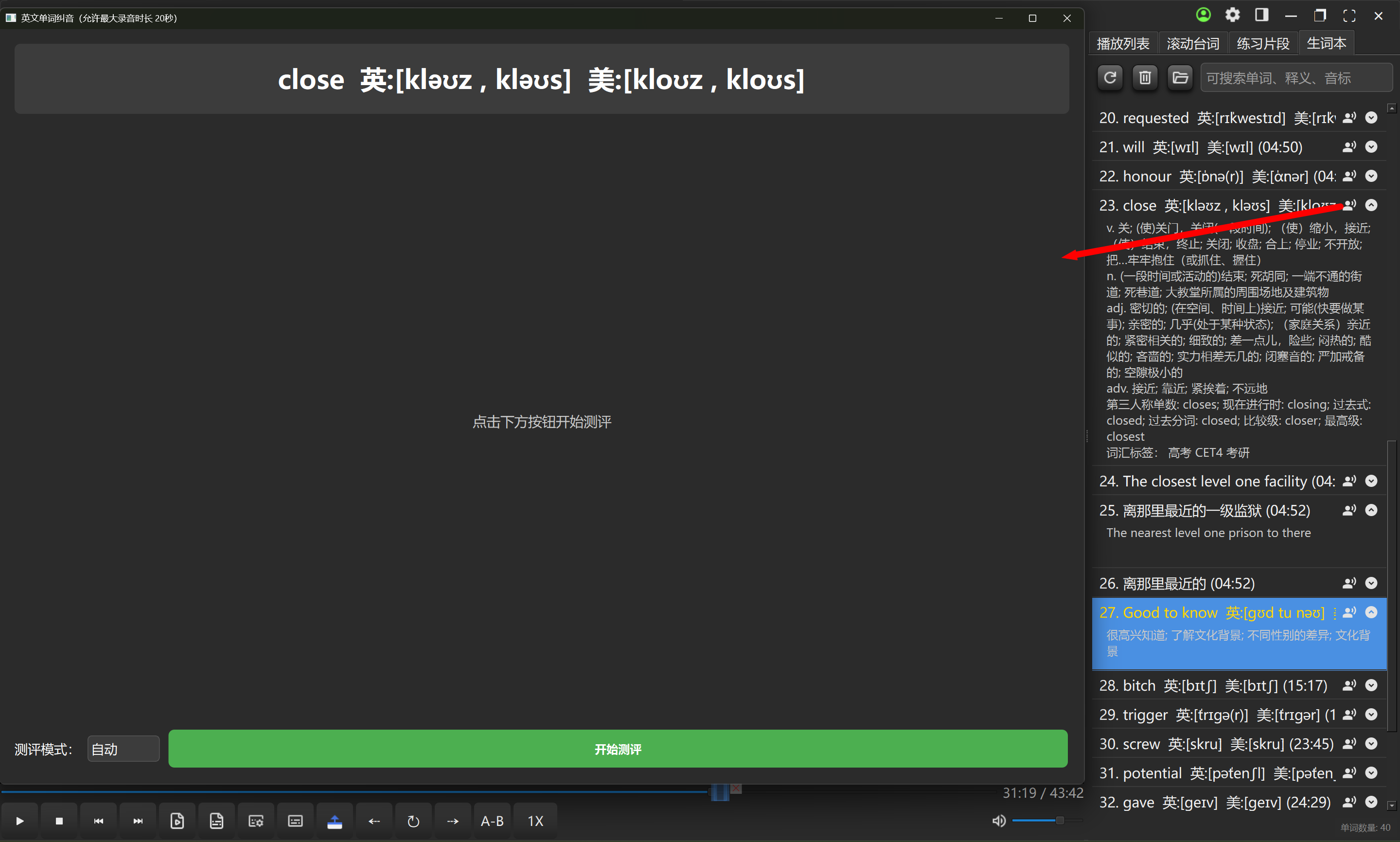Click the stop playback button
Image resolution: width=1400 pixels, height=842 pixels.
59,821
